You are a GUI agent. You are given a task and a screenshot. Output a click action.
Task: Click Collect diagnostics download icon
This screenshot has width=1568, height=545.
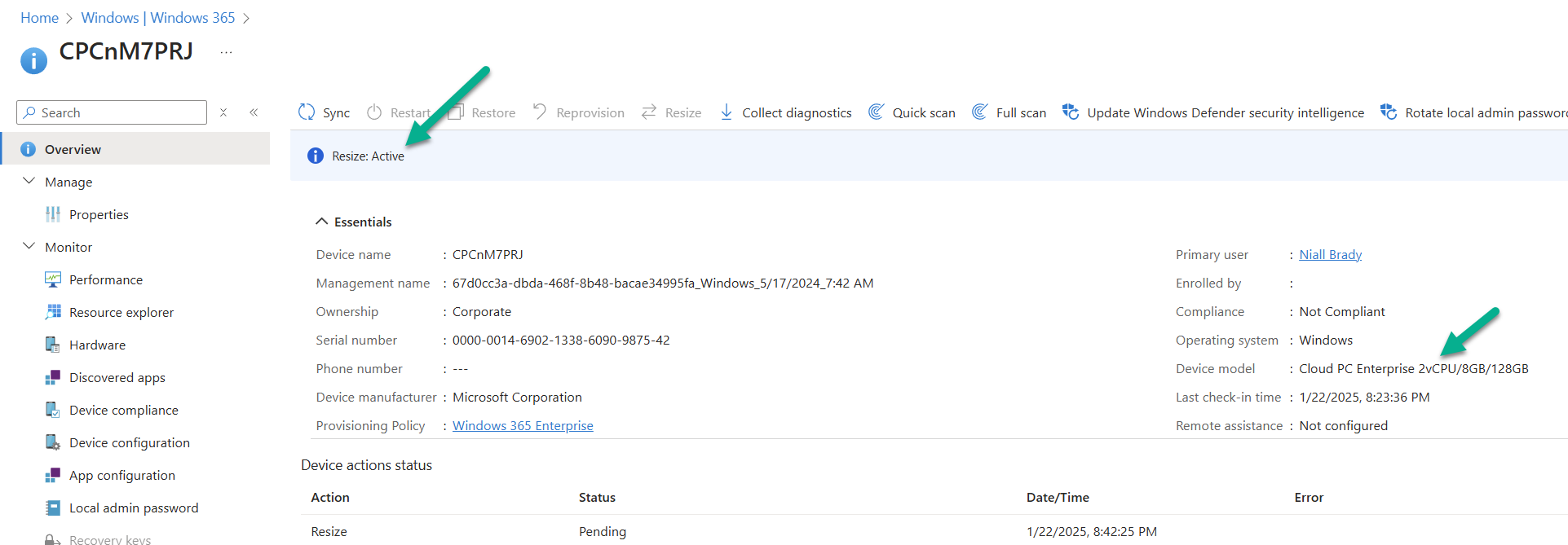pos(726,112)
